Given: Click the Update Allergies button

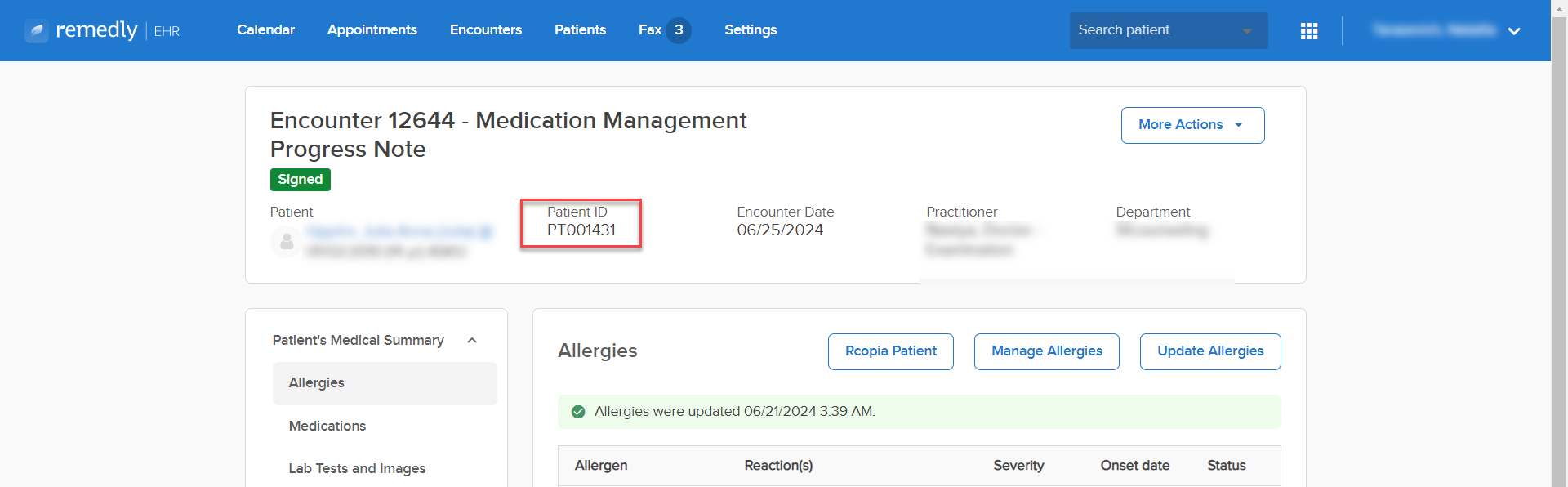Looking at the screenshot, I should point(1210,351).
